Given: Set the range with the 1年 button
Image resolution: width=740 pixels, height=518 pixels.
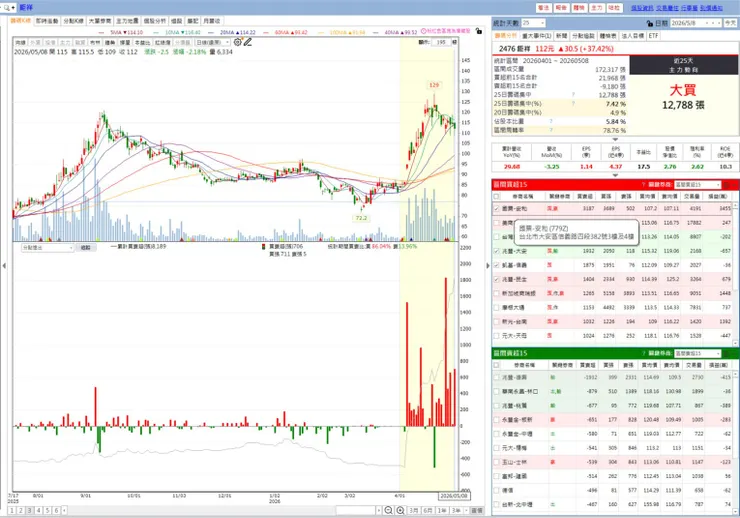Looking at the screenshot, I should point(442,510).
